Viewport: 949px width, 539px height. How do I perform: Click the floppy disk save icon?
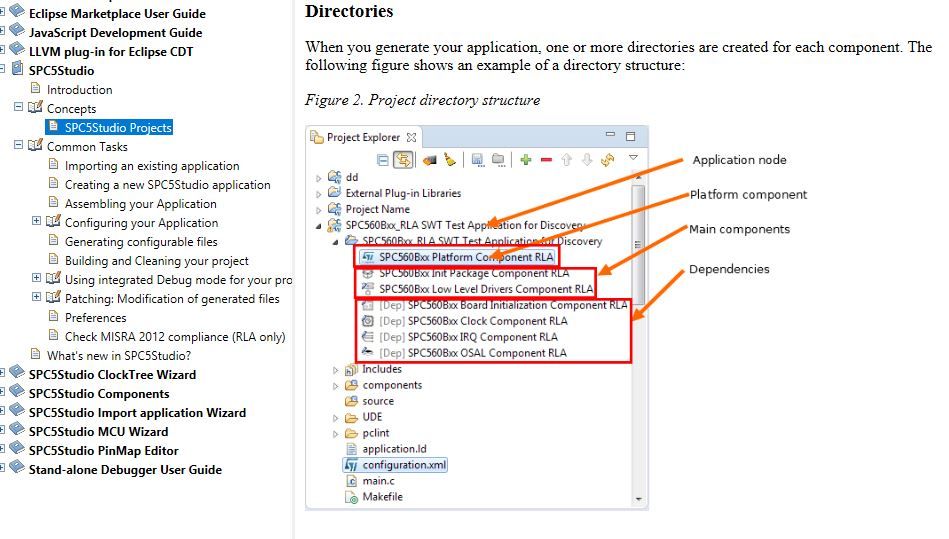pos(478,160)
